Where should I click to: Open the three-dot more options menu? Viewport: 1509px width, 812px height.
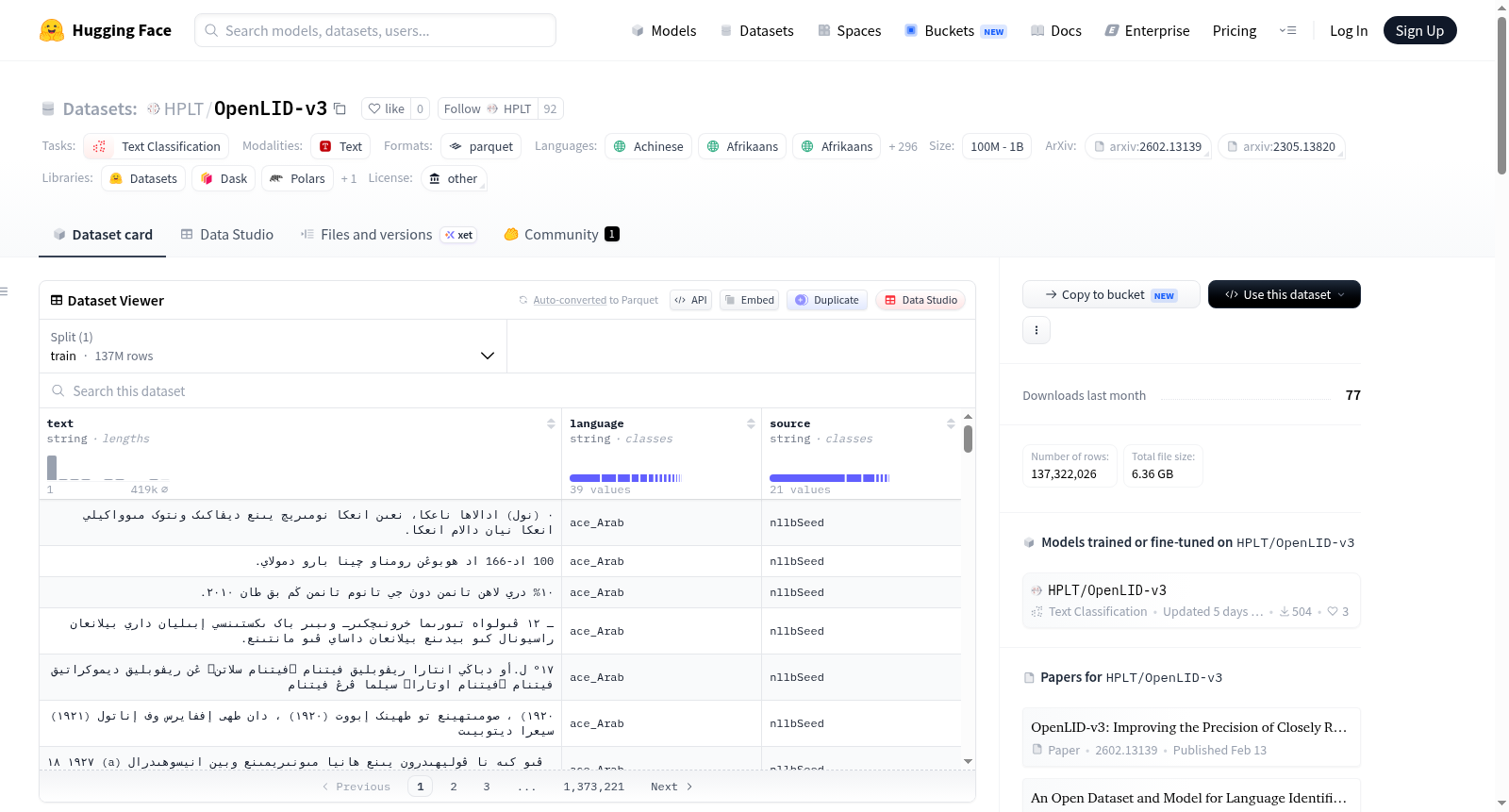coord(1036,330)
